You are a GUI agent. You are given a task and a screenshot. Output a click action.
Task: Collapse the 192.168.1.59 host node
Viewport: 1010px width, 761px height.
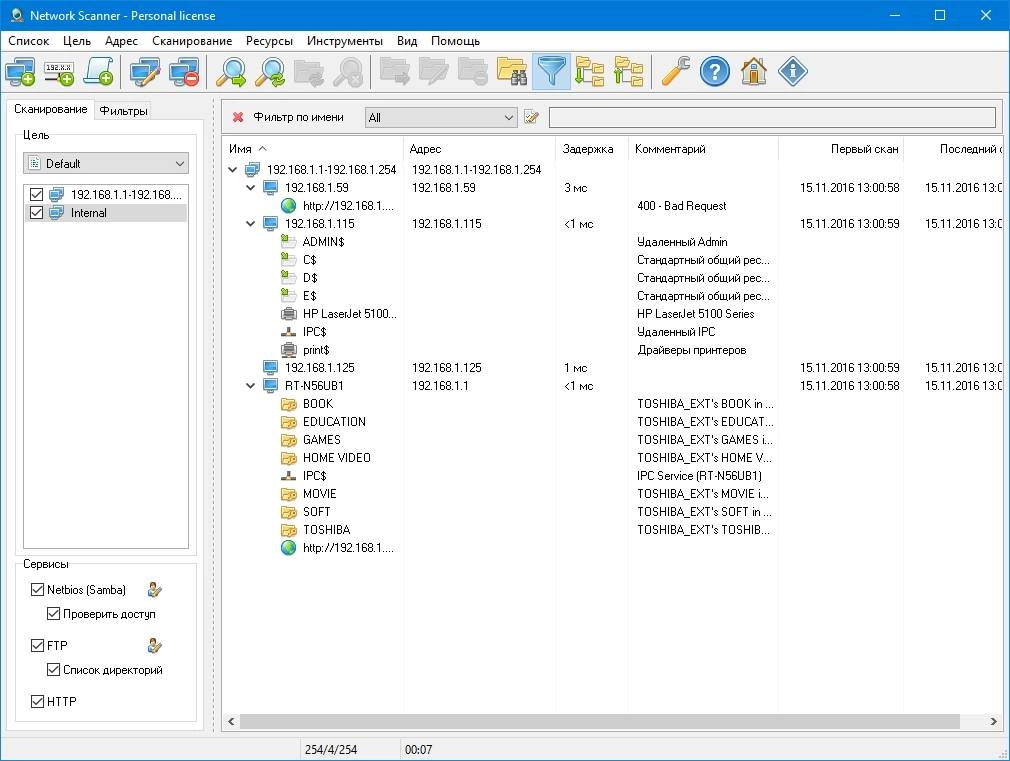(x=251, y=188)
